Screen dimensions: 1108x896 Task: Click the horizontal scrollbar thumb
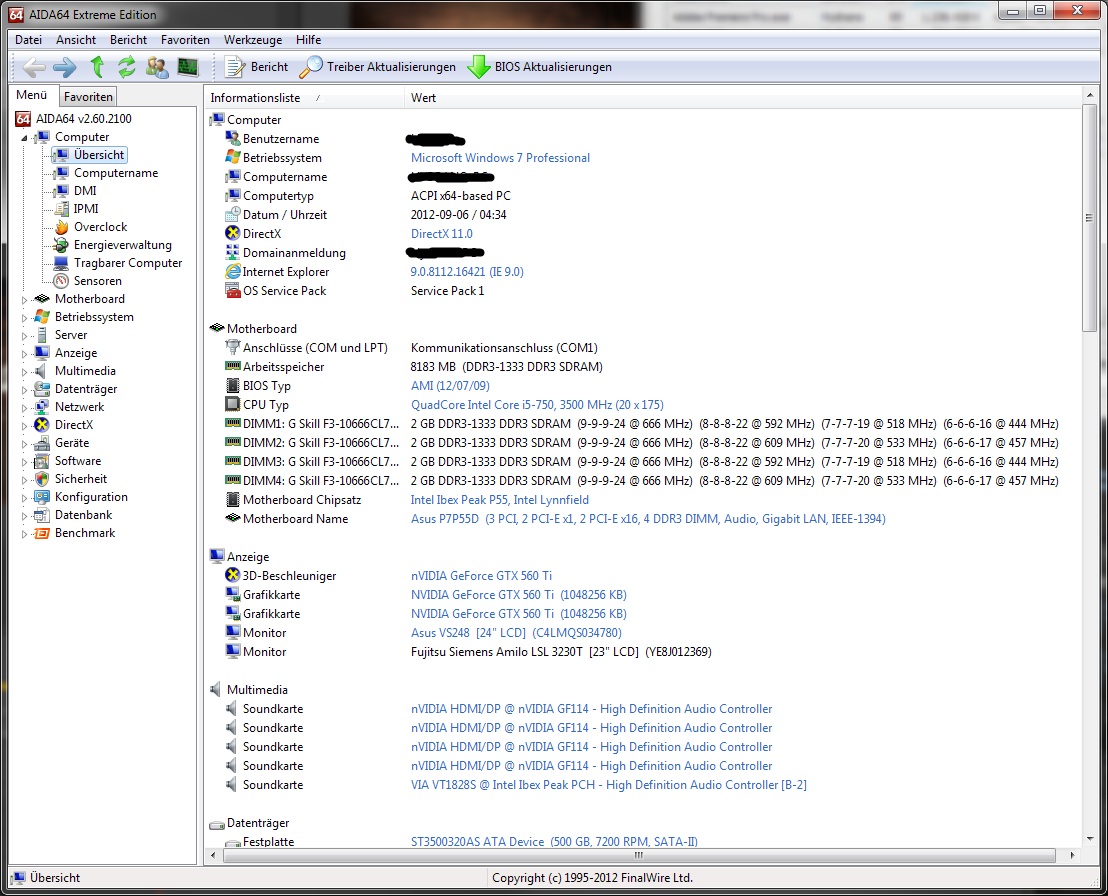point(639,855)
